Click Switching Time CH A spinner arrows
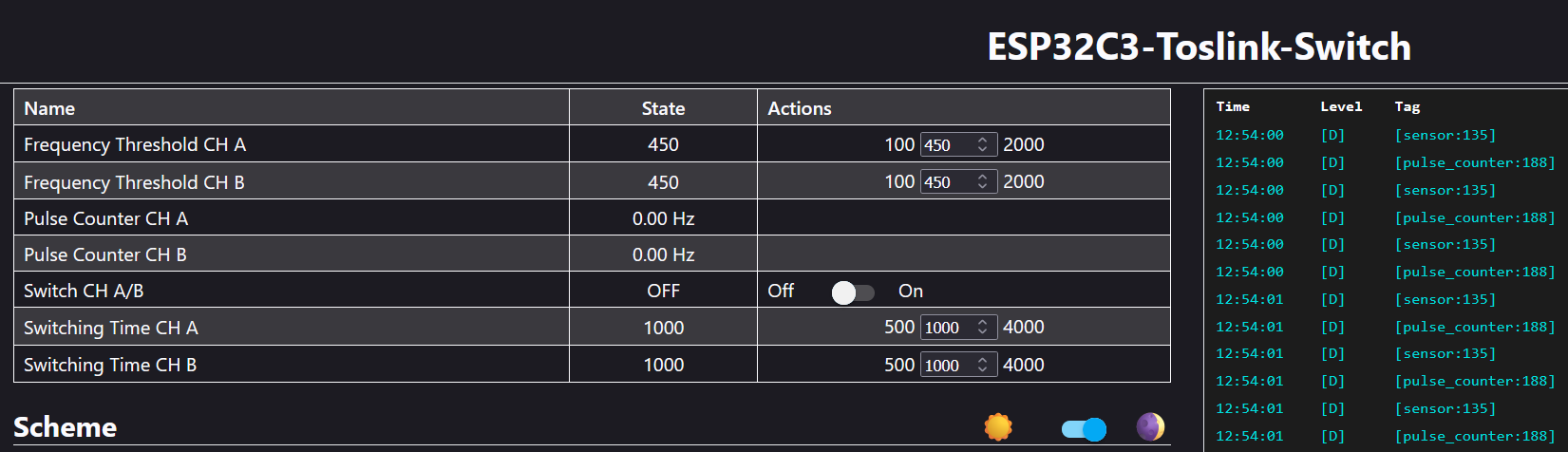 coord(983,328)
